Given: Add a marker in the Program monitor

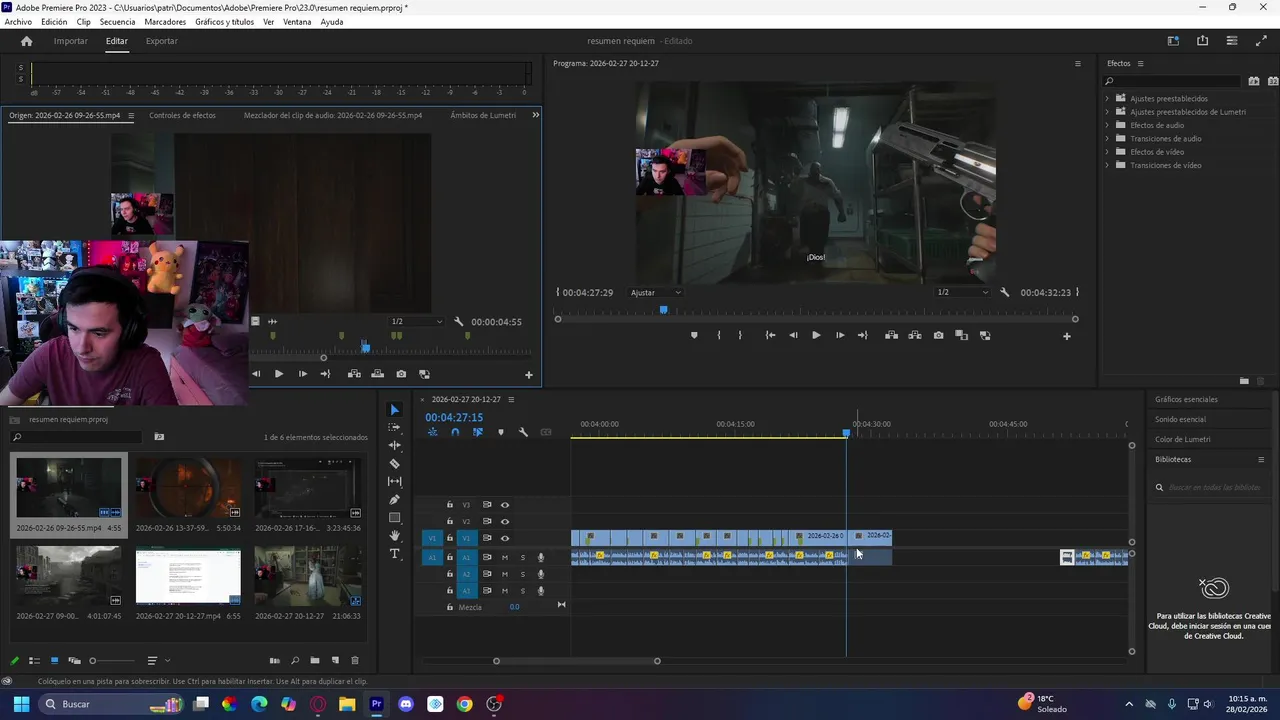Looking at the screenshot, I should coord(694,336).
